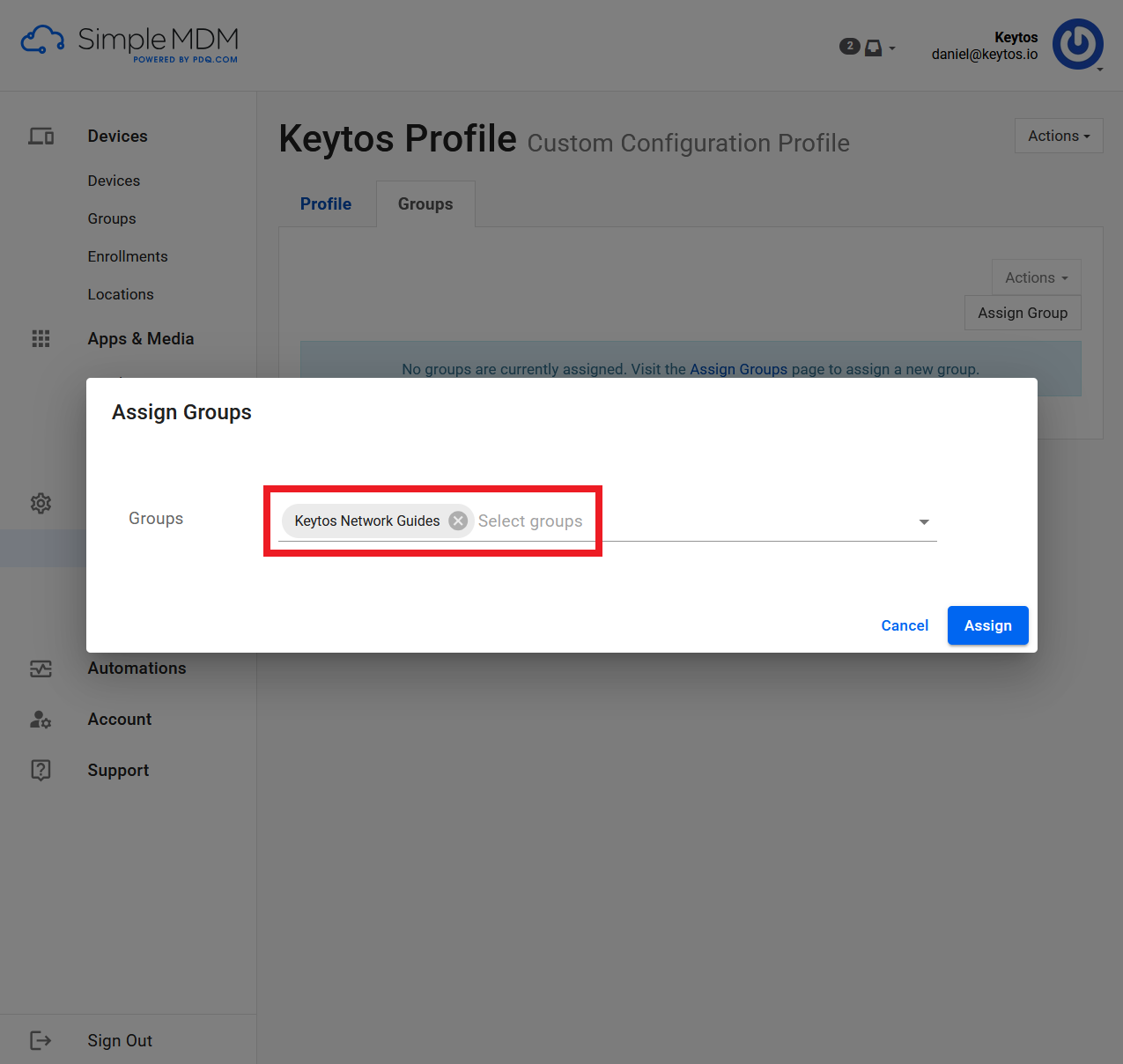Expand the Groups select dropdown arrow

[x=924, y=522]
